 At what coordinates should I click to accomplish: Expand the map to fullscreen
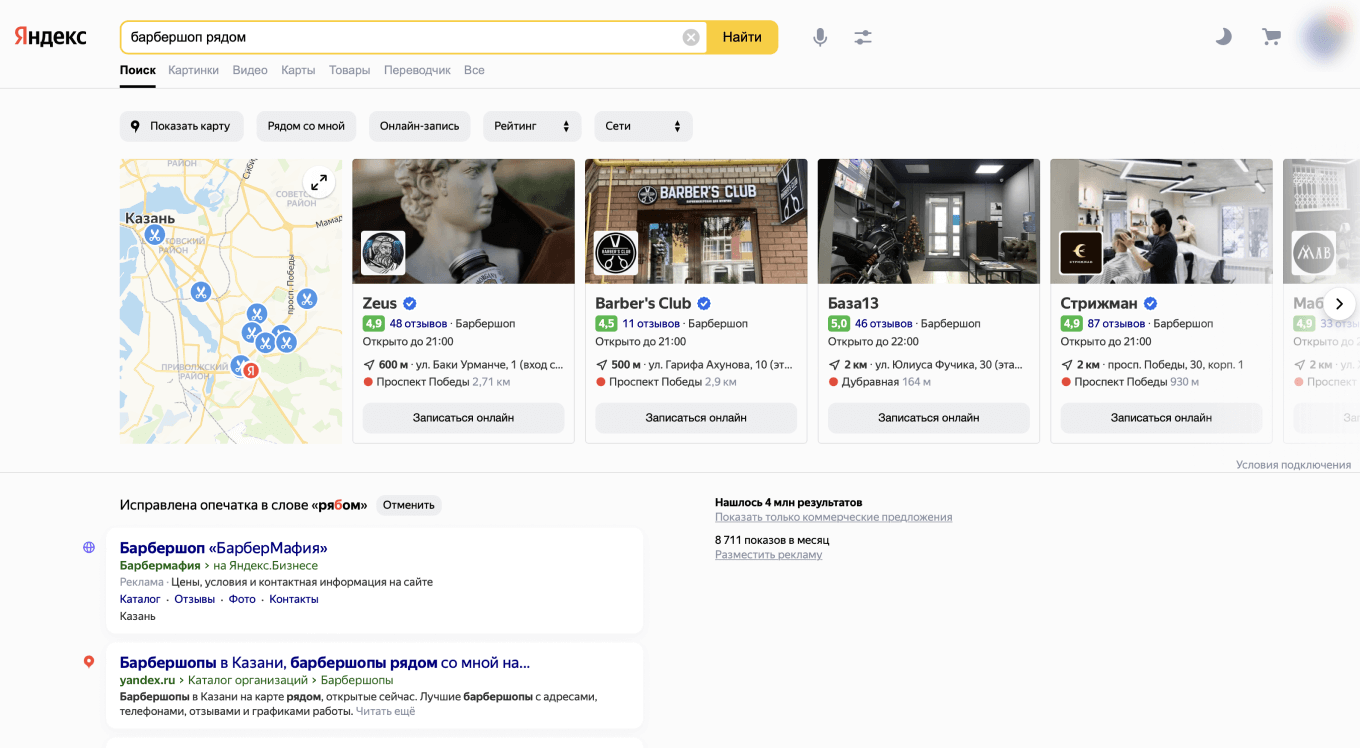point(318,183)
